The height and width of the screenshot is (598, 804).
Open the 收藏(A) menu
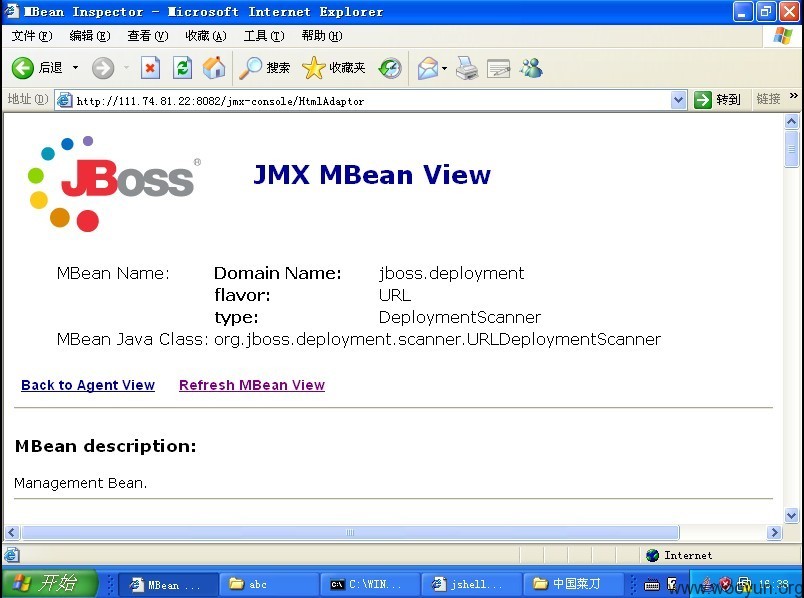[206, 36]
